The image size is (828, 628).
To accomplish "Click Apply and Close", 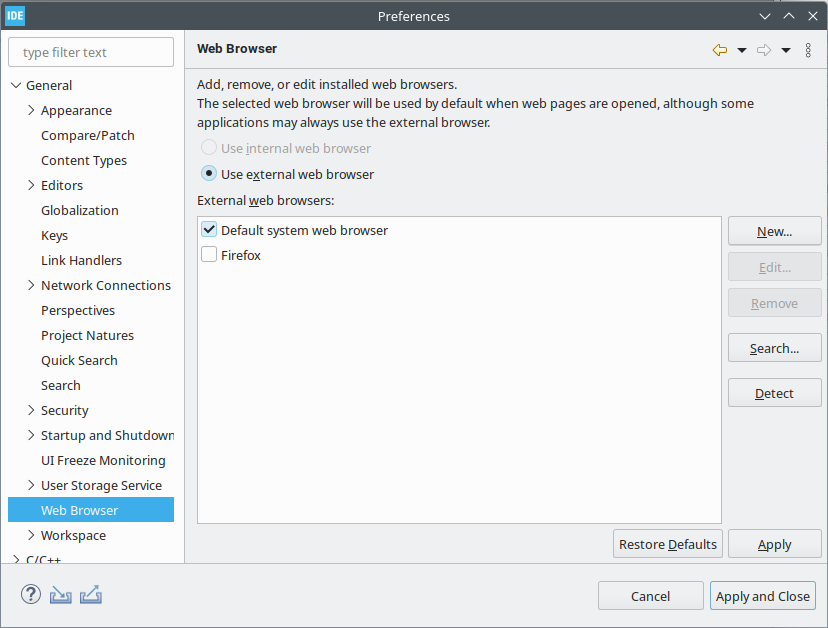I will tap(763, 595).
